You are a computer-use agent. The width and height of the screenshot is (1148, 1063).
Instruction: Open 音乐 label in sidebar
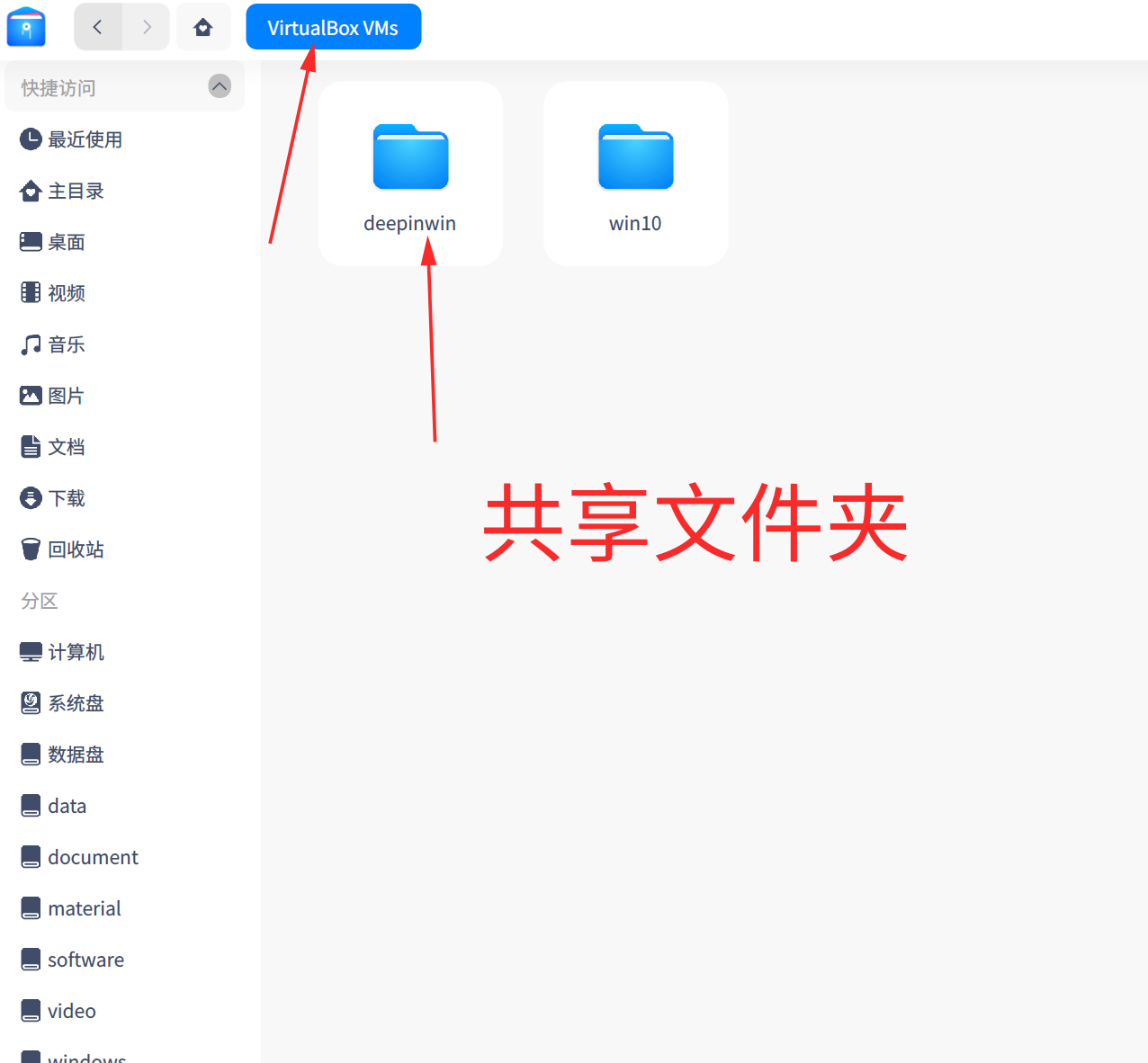67,344
